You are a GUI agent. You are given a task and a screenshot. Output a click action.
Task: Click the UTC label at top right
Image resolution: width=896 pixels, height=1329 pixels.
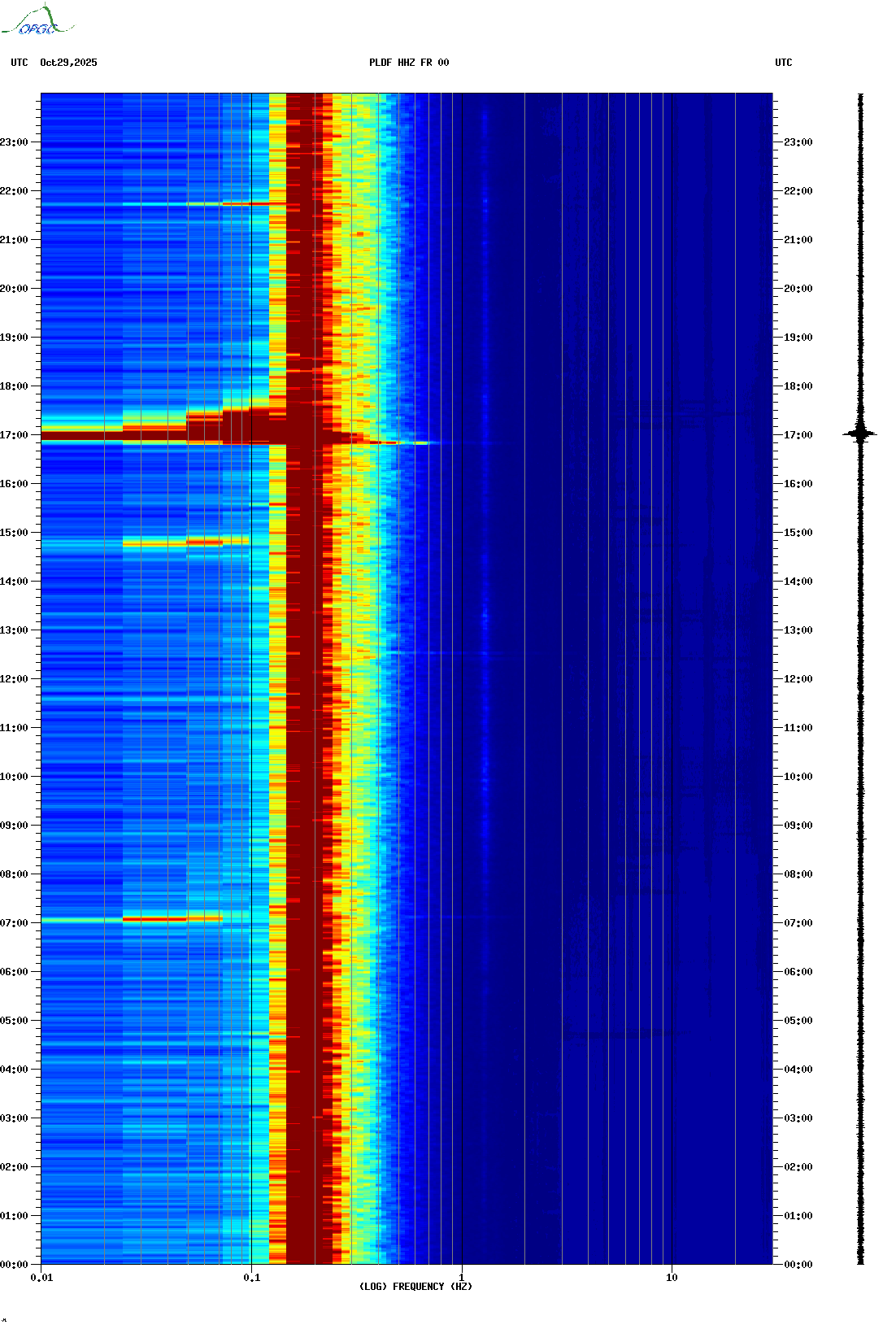click(x=783, y=63)
